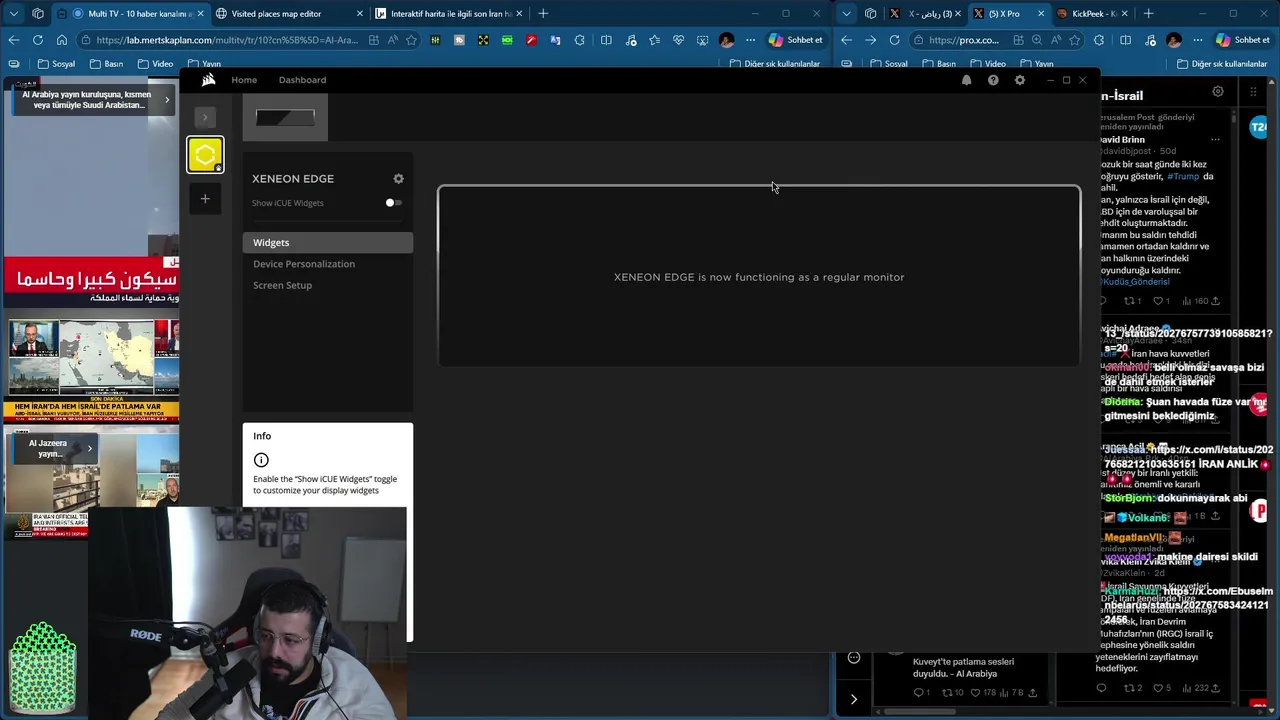Viewport: 1280px width, 720px height.
Task: Select the XENEON EDGE device thumbnail
Action: (x=285, y=118)
